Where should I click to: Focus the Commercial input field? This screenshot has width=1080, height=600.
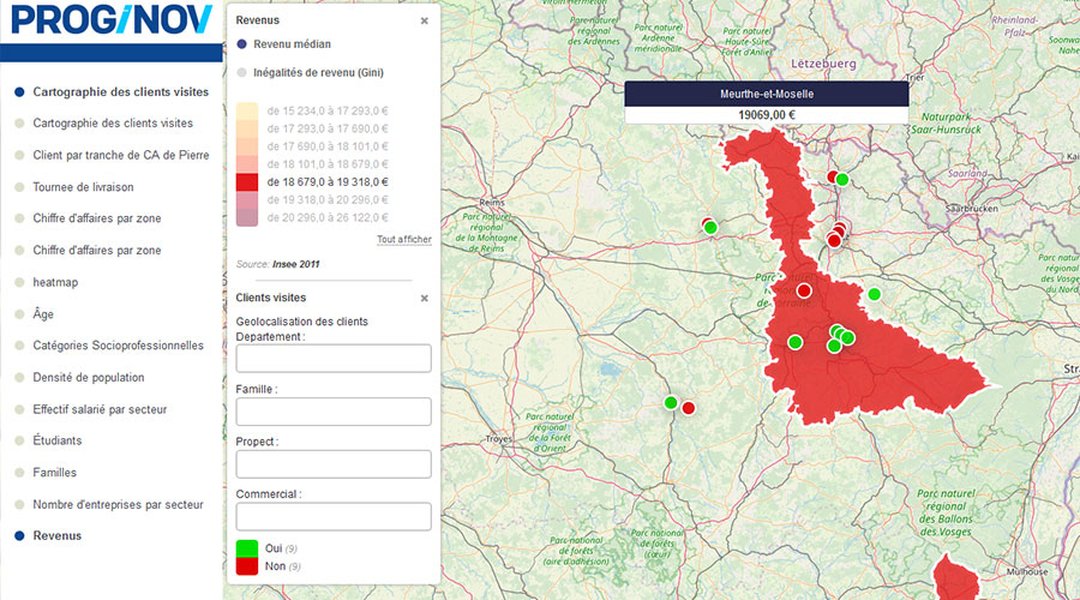pyautogui.click(x=333, y=517)
